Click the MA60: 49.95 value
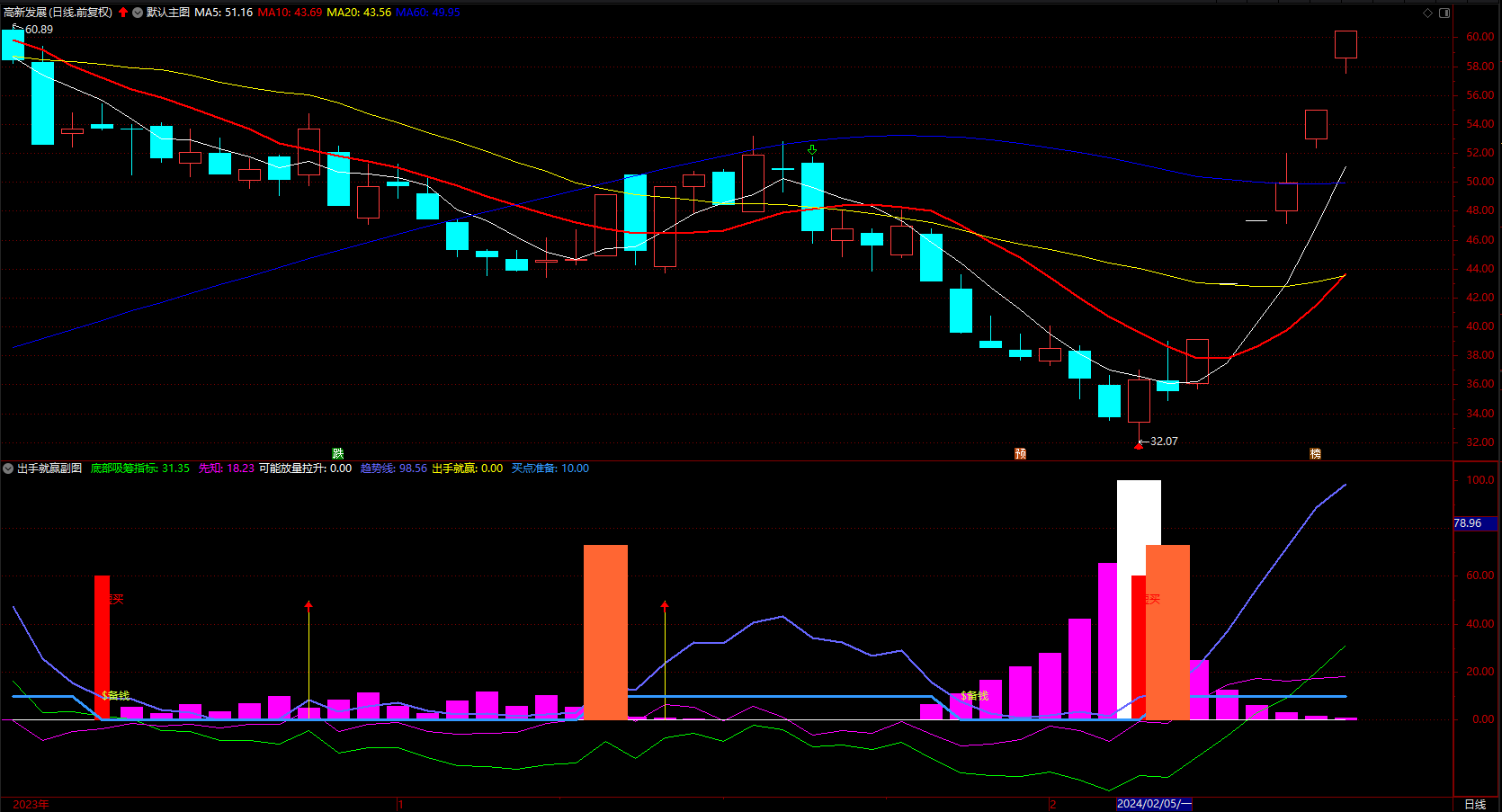This screenshot has height=812, width=1502. coord(428,13)
